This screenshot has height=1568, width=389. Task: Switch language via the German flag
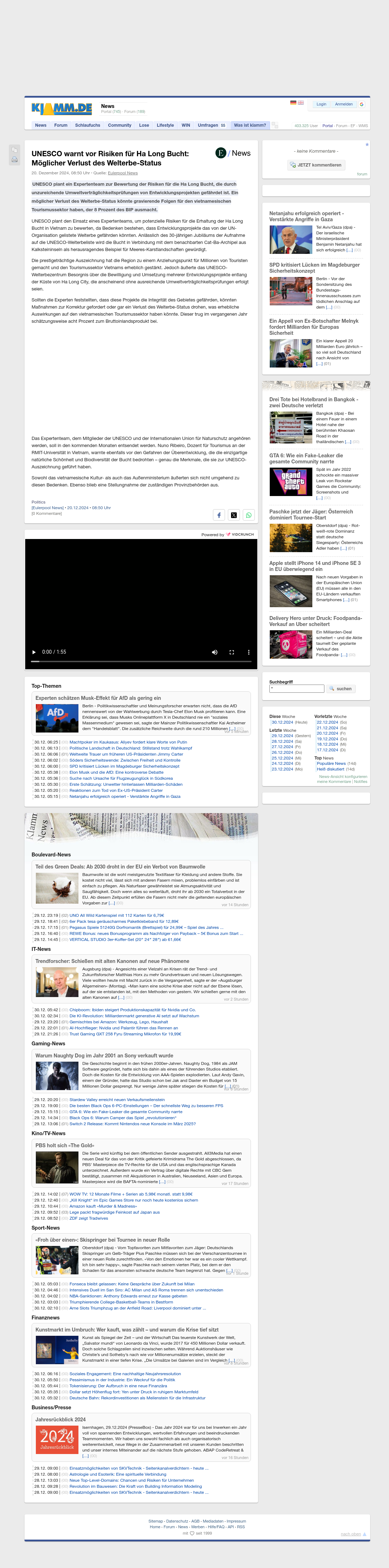click(x=294, y=103)
